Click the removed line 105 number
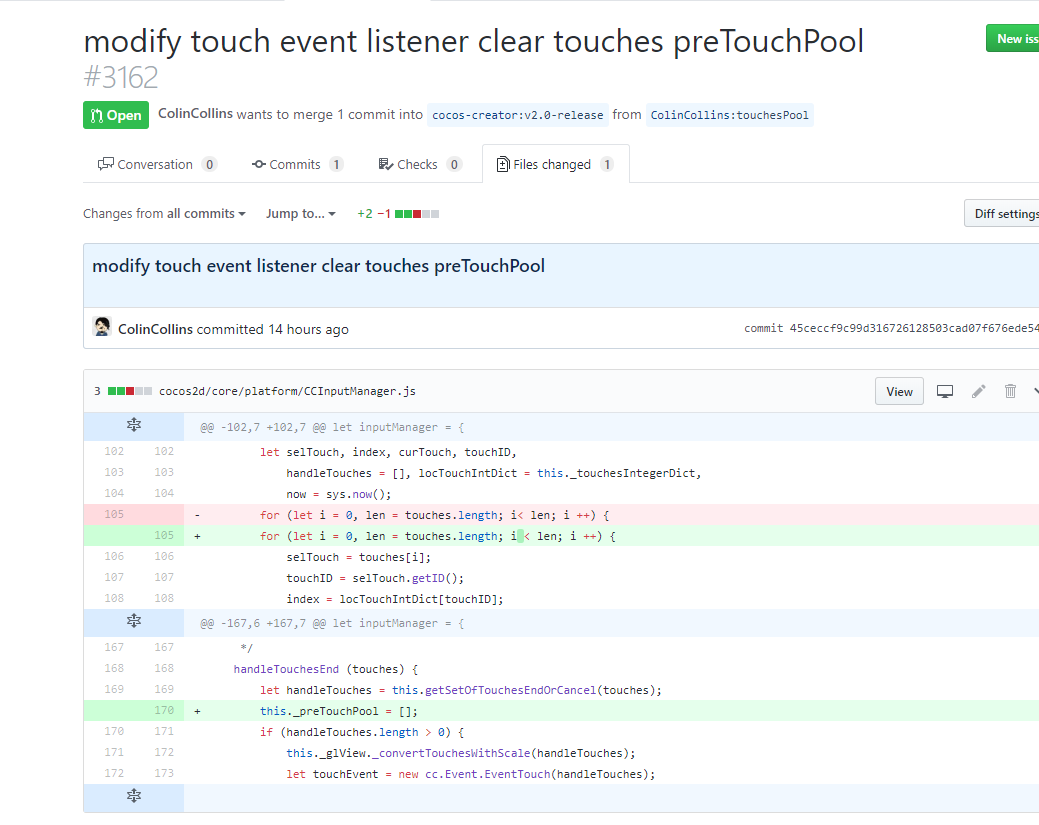The image size is (1039, 825). coord(114,514)
